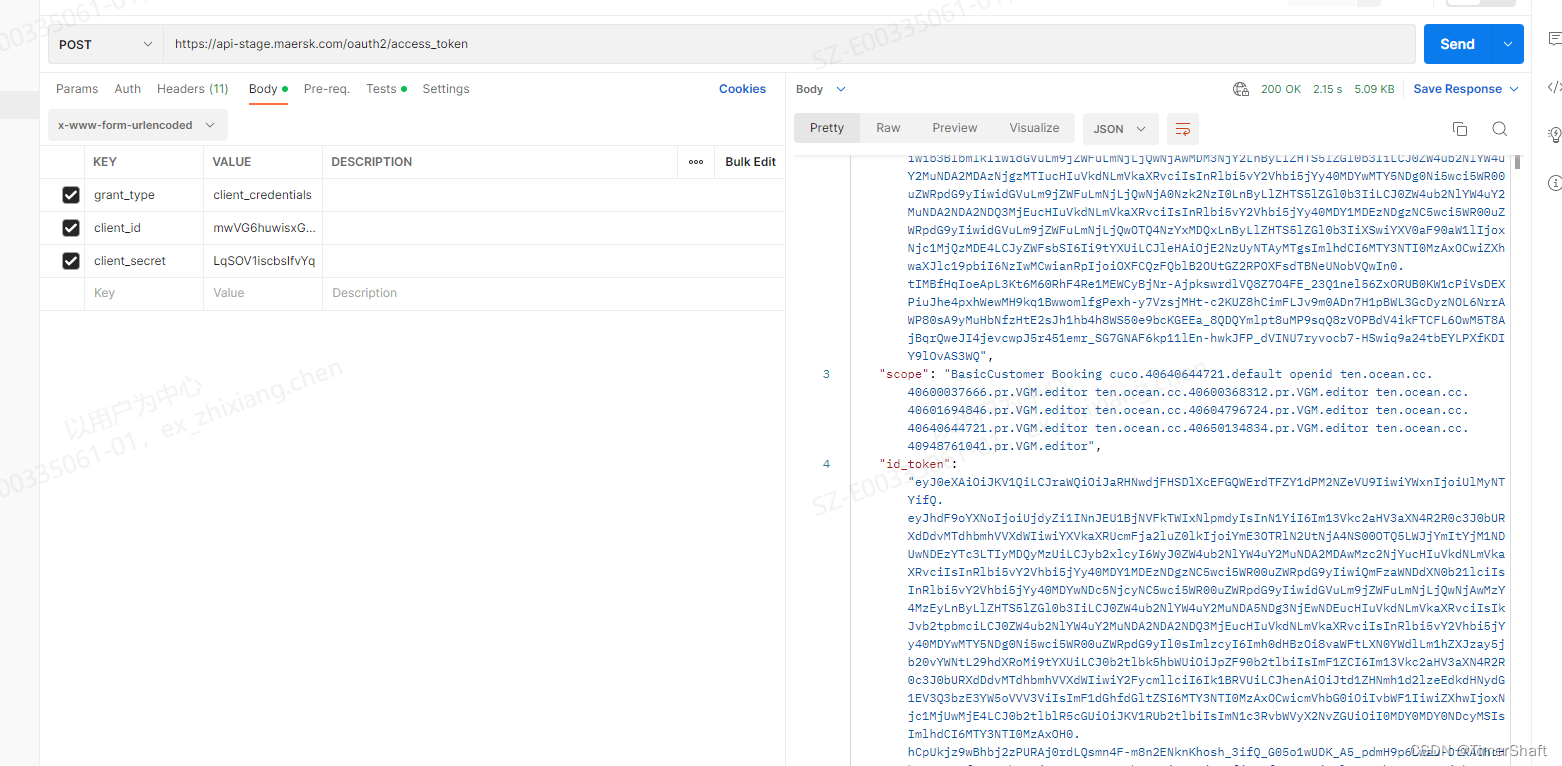
Task: Switch response view to Preview
Action: [x=955, y=128]
